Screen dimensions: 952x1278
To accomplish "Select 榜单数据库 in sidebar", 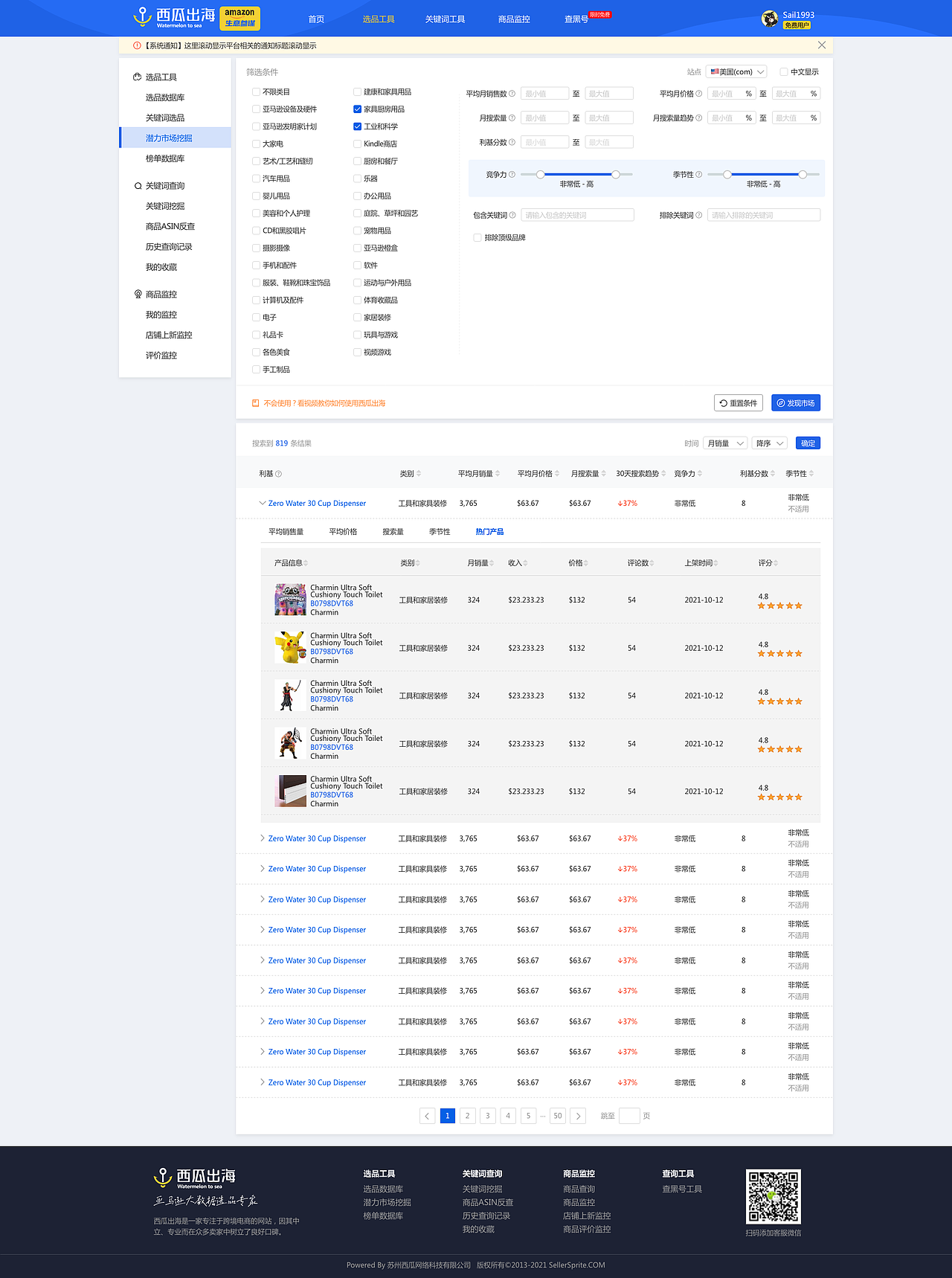I will tap(165, 158).
